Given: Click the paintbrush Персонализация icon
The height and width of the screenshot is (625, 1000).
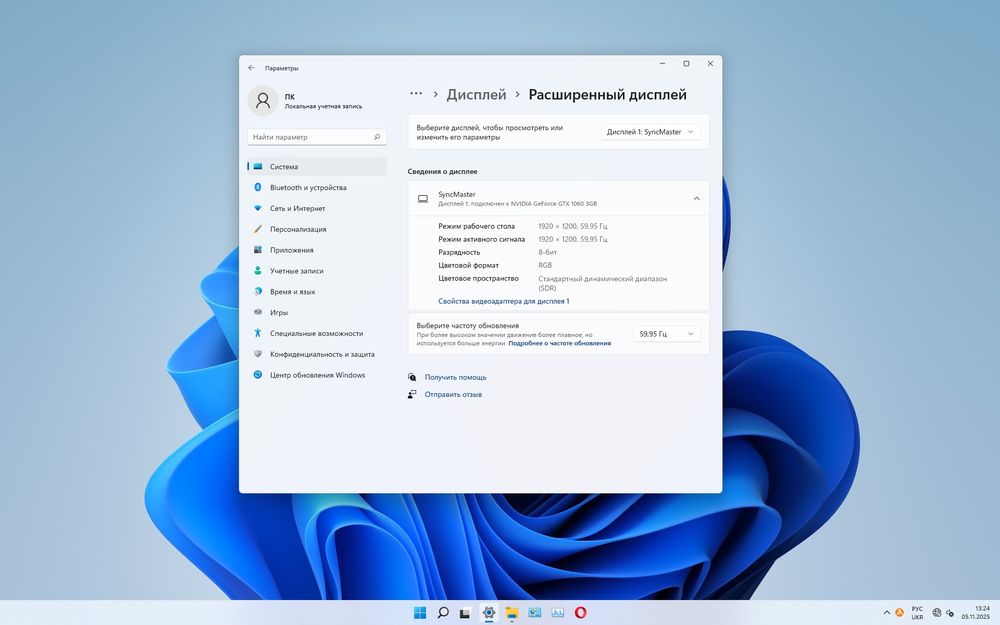Looking at the screenshot, I should [x=258, y=229].
